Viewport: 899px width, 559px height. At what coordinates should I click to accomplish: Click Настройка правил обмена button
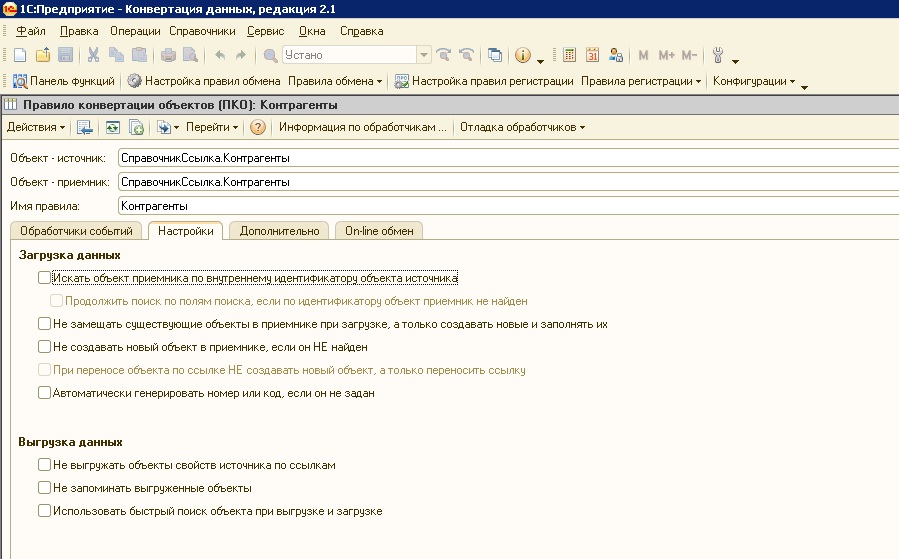(204, 81)
